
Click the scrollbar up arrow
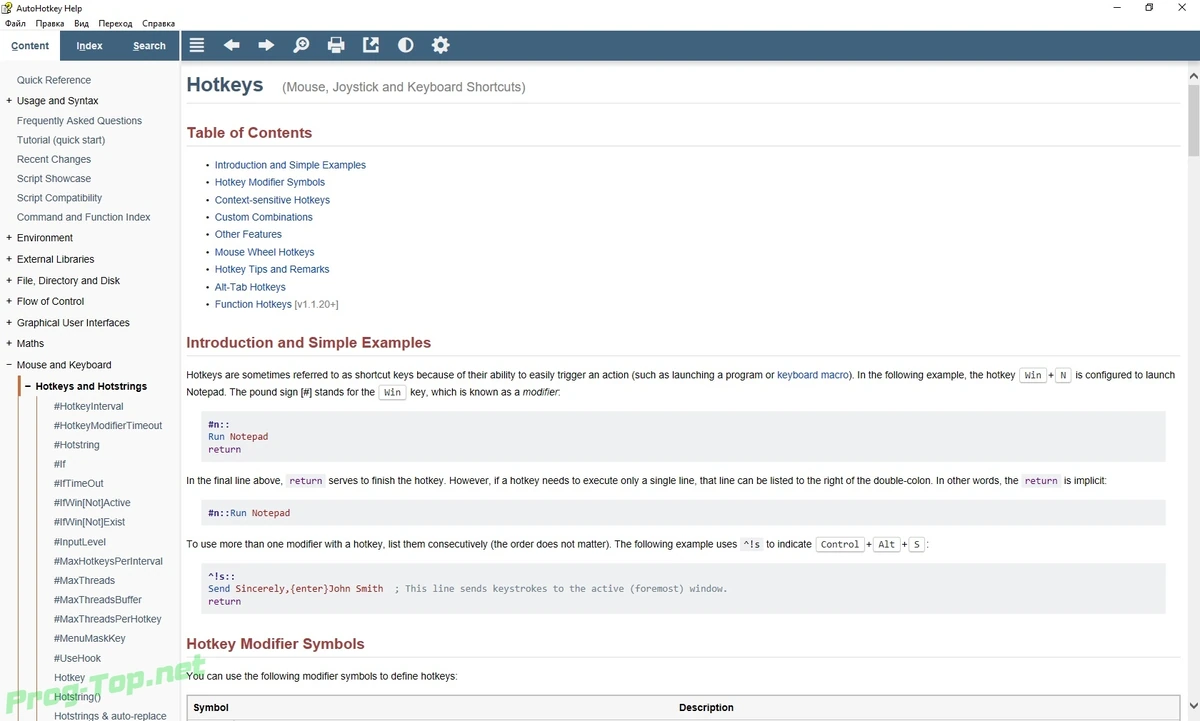point(1193,75)
